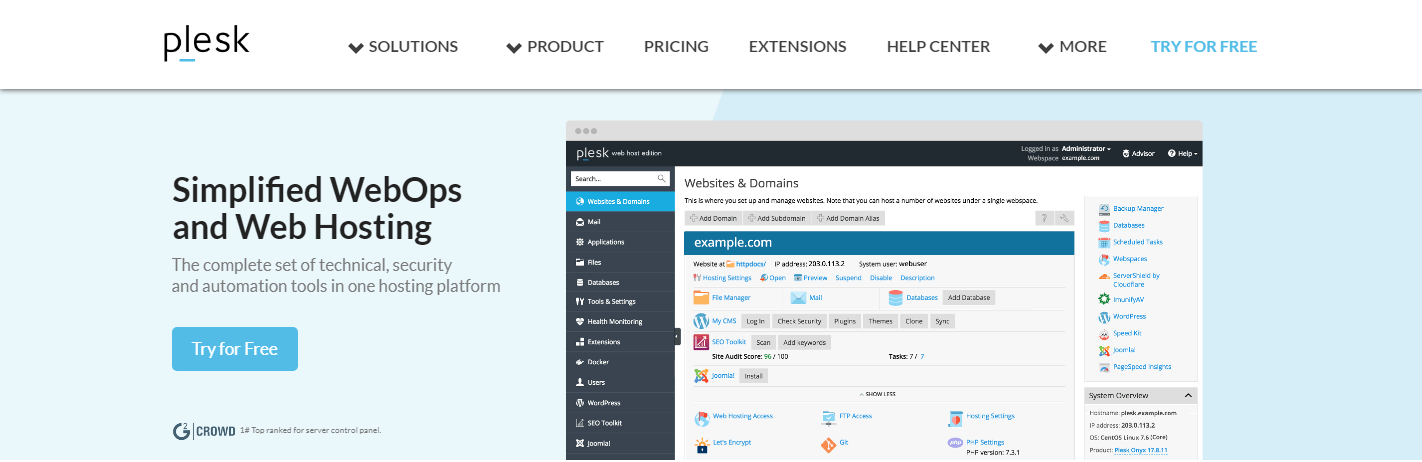This screenshot has height=462, width=1422.
Task: Open Files in the left sidebar
Action: (x=620, y=261)
